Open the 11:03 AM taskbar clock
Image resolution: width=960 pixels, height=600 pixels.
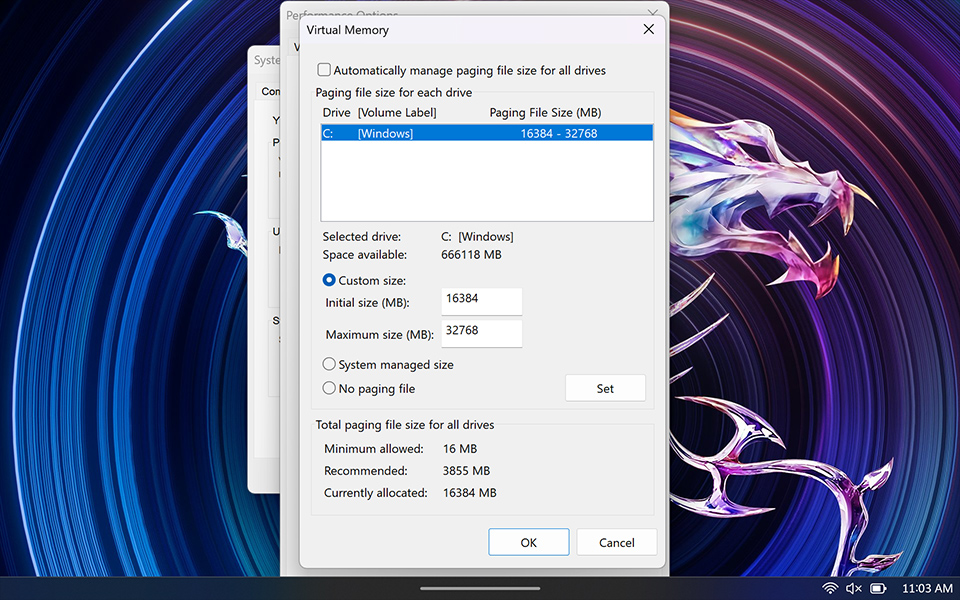[926, 589]
